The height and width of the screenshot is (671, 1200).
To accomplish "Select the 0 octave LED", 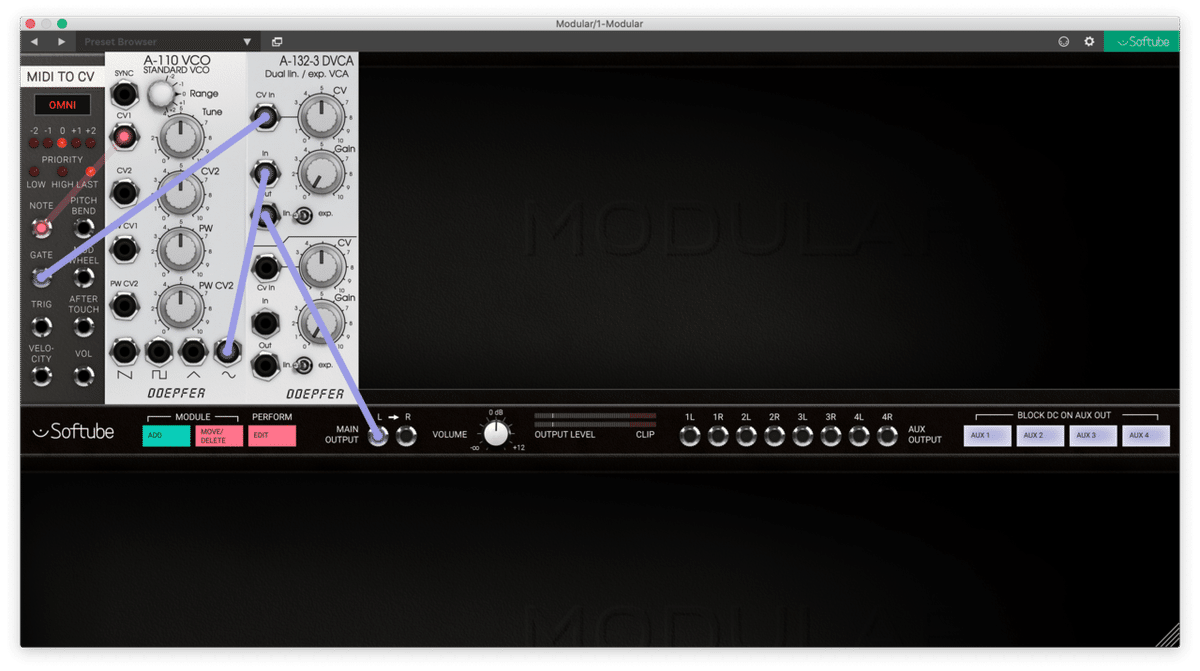I will pyautogui.click(x=62, y=143).
